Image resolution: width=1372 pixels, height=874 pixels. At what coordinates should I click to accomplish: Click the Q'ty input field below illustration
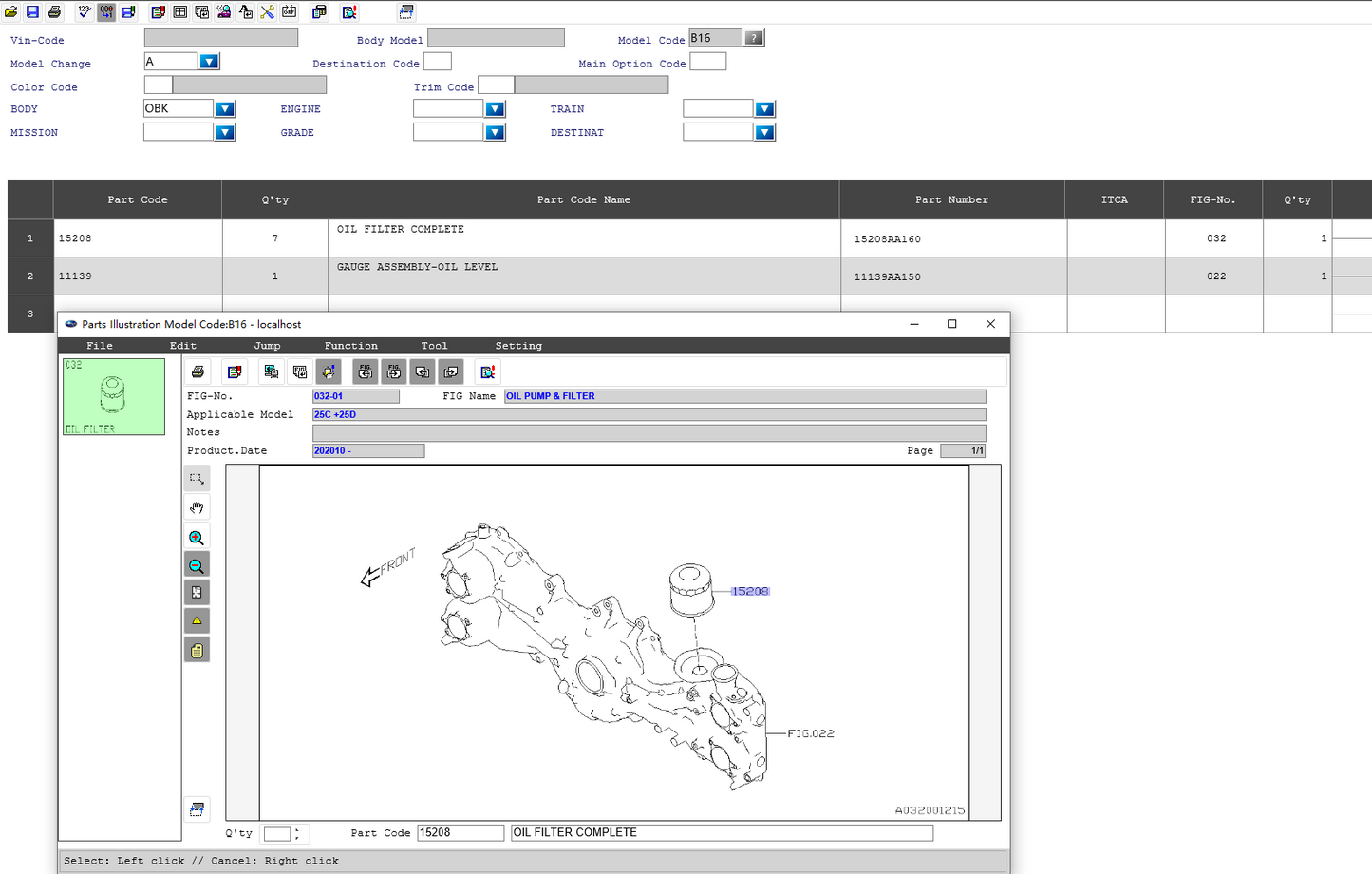276,833
